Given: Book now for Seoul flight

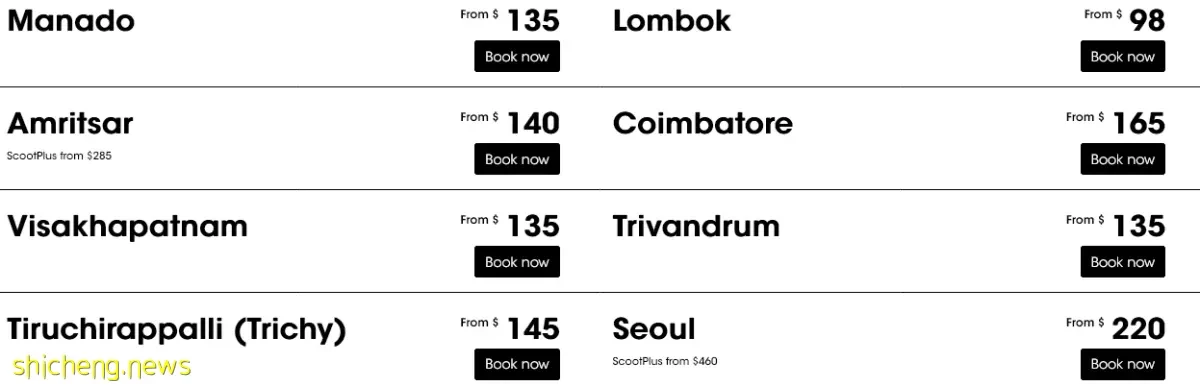Looking at the screenshot, I should tap(1122, 364).
